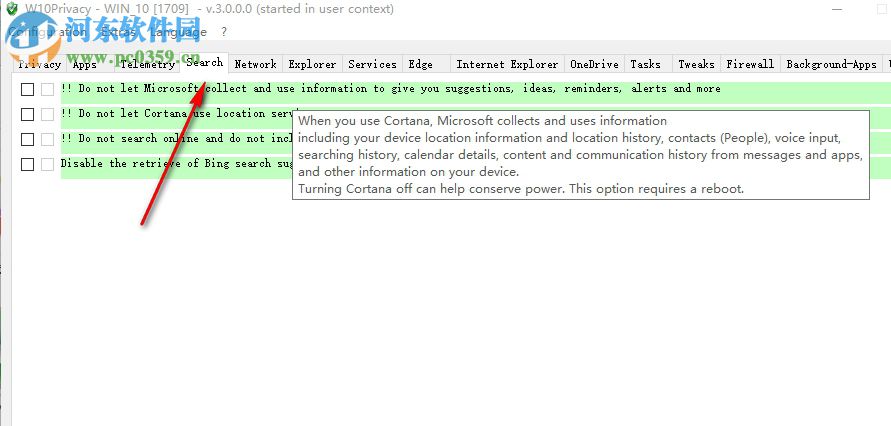
Task: Open the Language menu
Action: pyautogui.click(x=178, y=32)
